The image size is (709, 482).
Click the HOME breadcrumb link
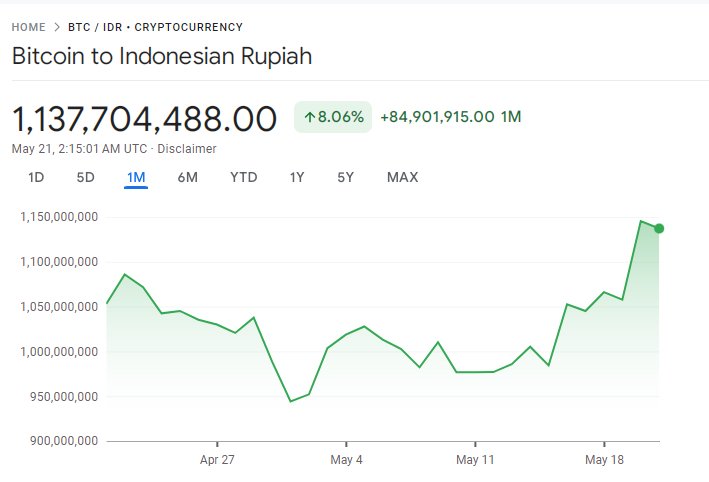(x=28, y=27)
